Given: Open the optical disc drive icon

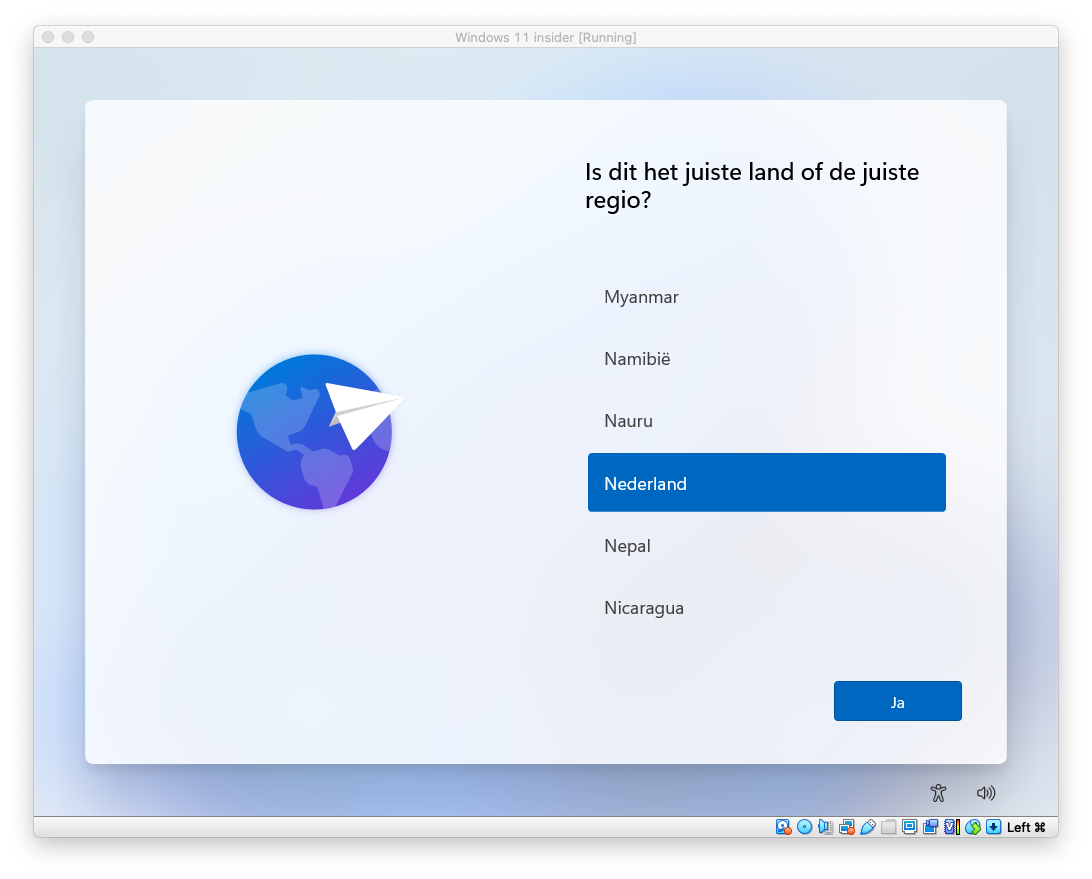Looking at the screenshot, I should [x=804, y=827].
